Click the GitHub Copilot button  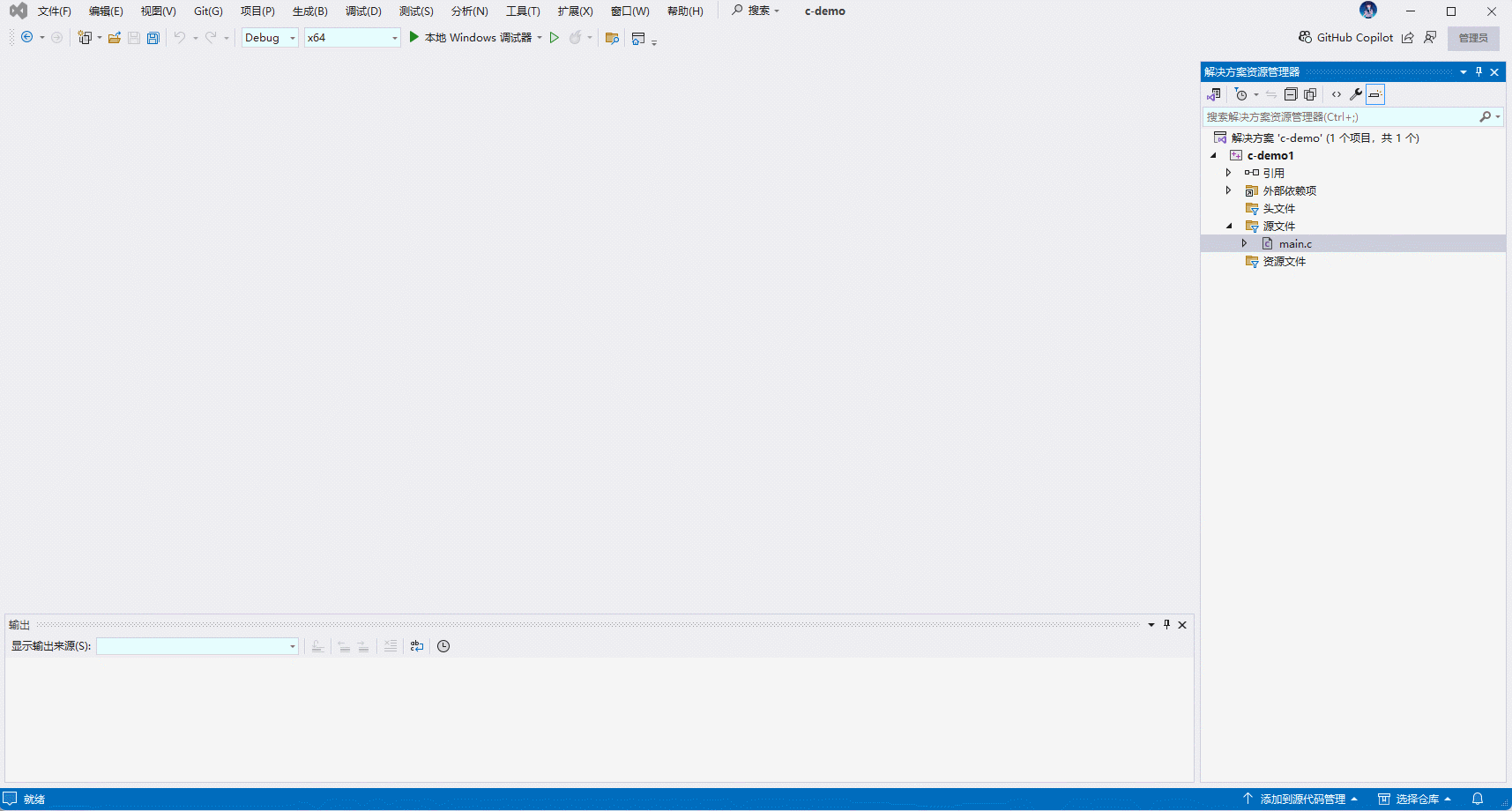pos(1346,38)
